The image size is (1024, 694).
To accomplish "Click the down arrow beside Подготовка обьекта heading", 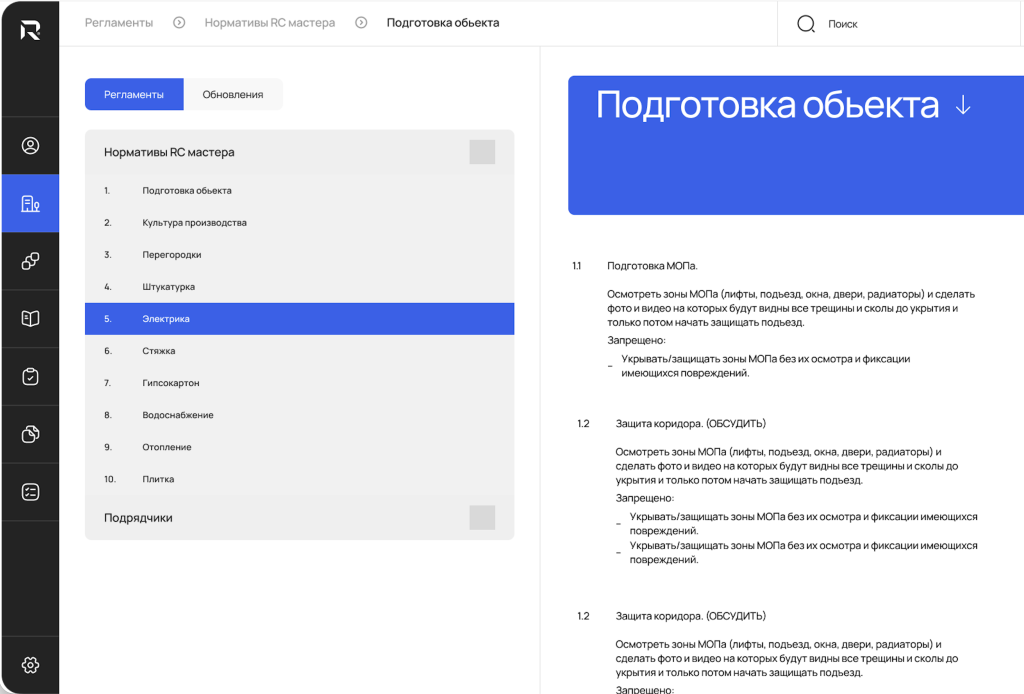I will [963, 106].
